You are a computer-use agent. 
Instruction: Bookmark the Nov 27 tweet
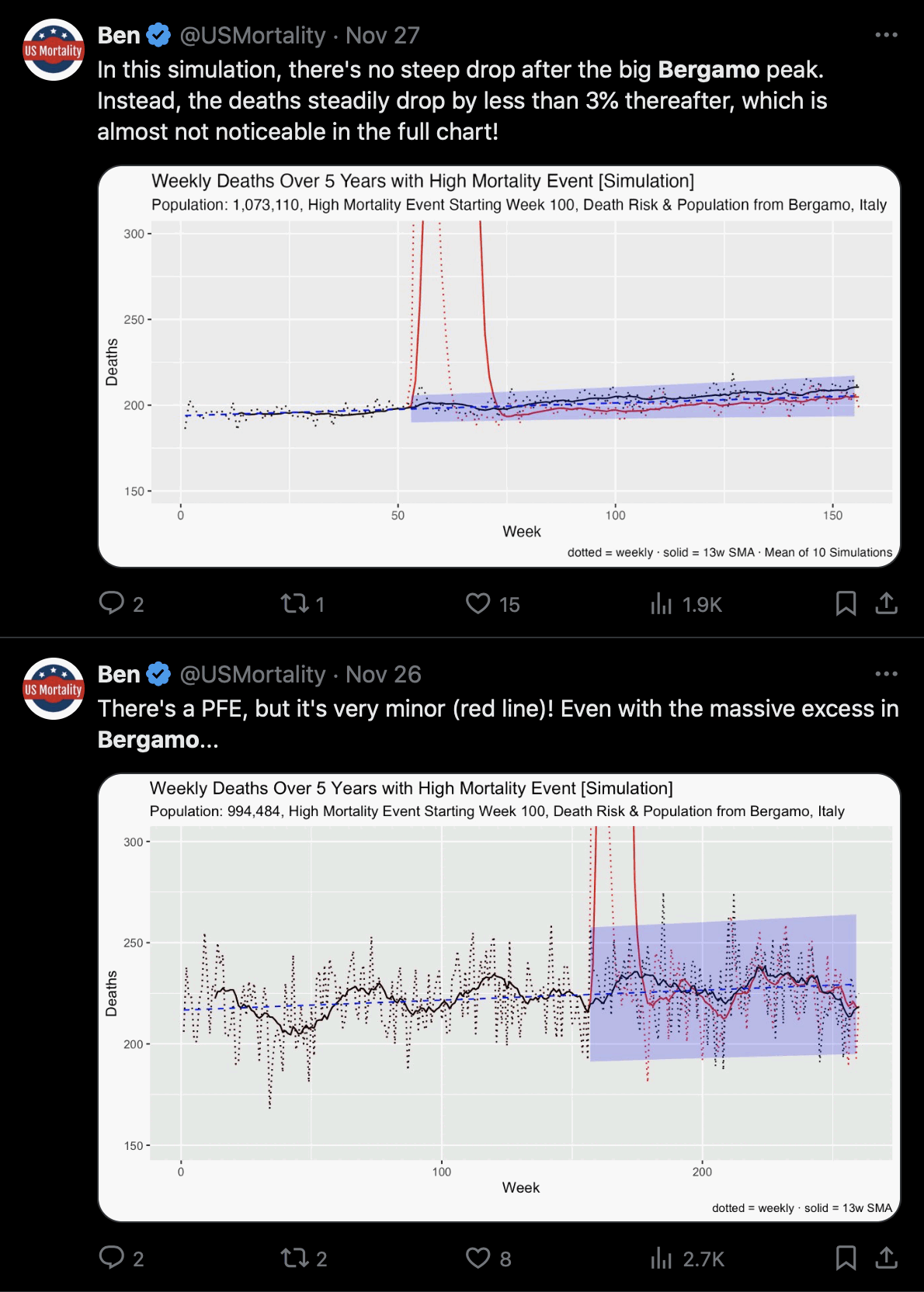tap(846, 603)
